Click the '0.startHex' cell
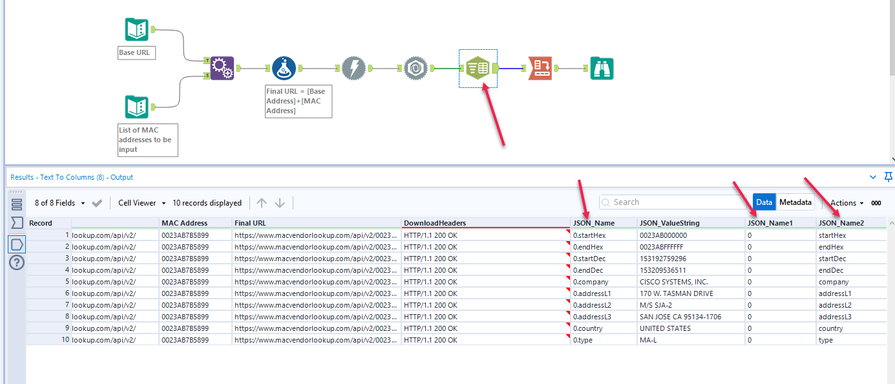The width and height of the screenshot is (895, 384). pyautogui.click(x=604, y=235)
